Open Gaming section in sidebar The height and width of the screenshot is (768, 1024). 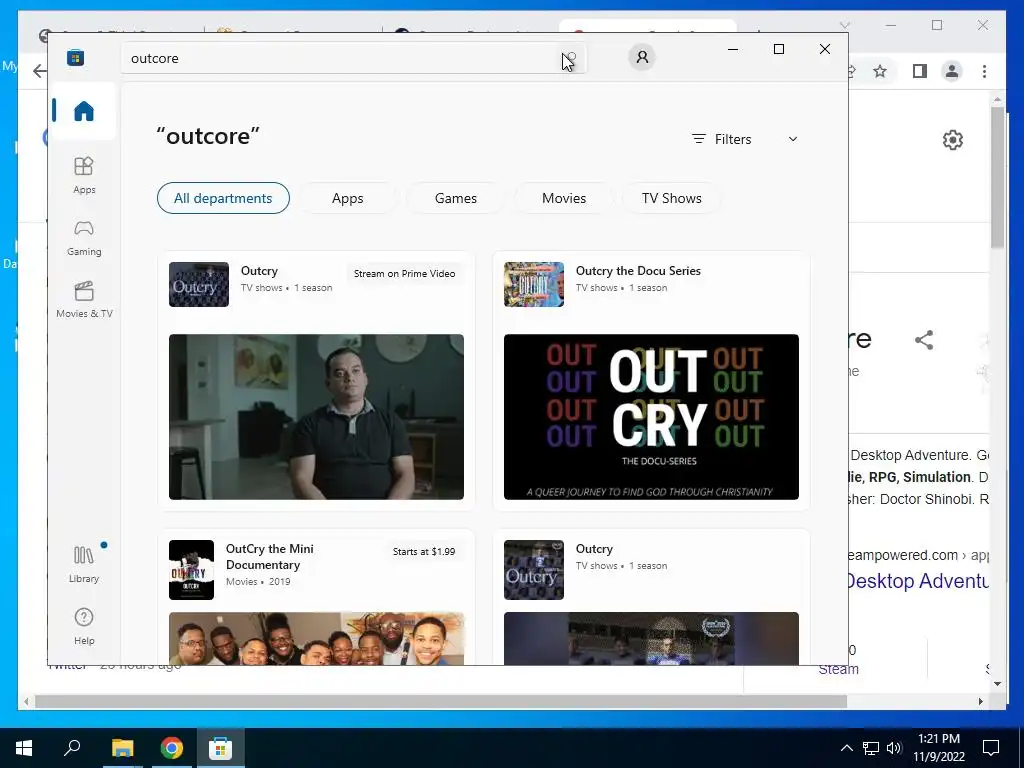click(84, 238)
